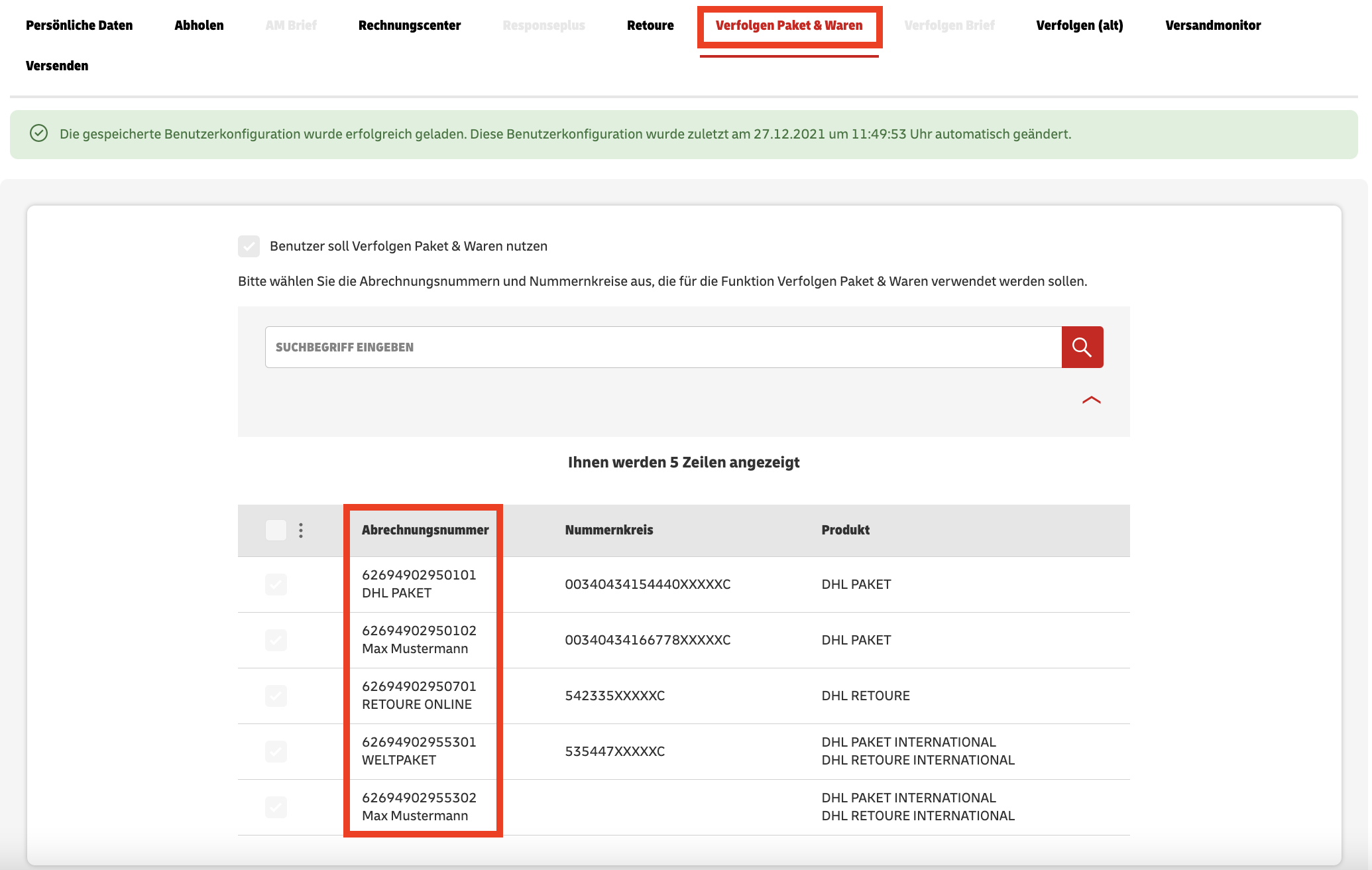Toggle checkbox for row 62694902950102
The width and height of the screenshot is (1372, 870).
(276, 640)
